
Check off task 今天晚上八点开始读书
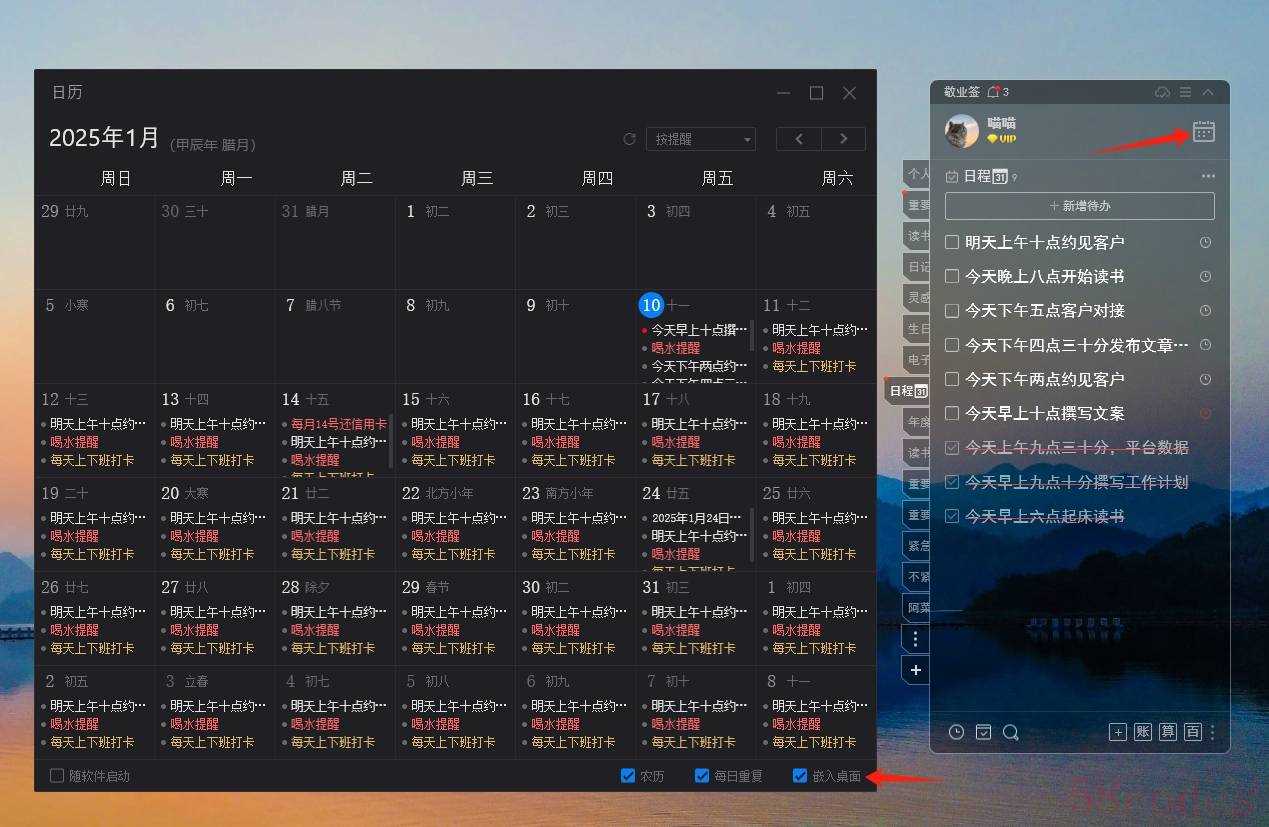coord(953,276)
